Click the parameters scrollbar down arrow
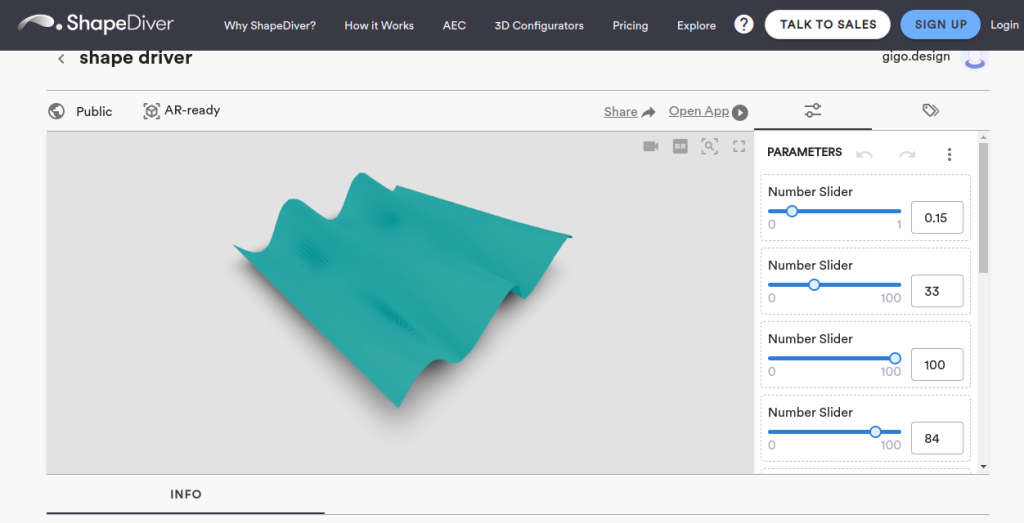The height and width of the screenshot is (523, 1024). (984, 467)
